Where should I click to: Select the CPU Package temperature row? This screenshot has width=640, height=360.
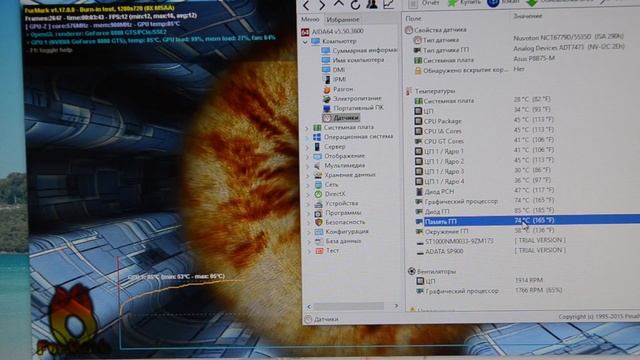(x=484, y=121)
